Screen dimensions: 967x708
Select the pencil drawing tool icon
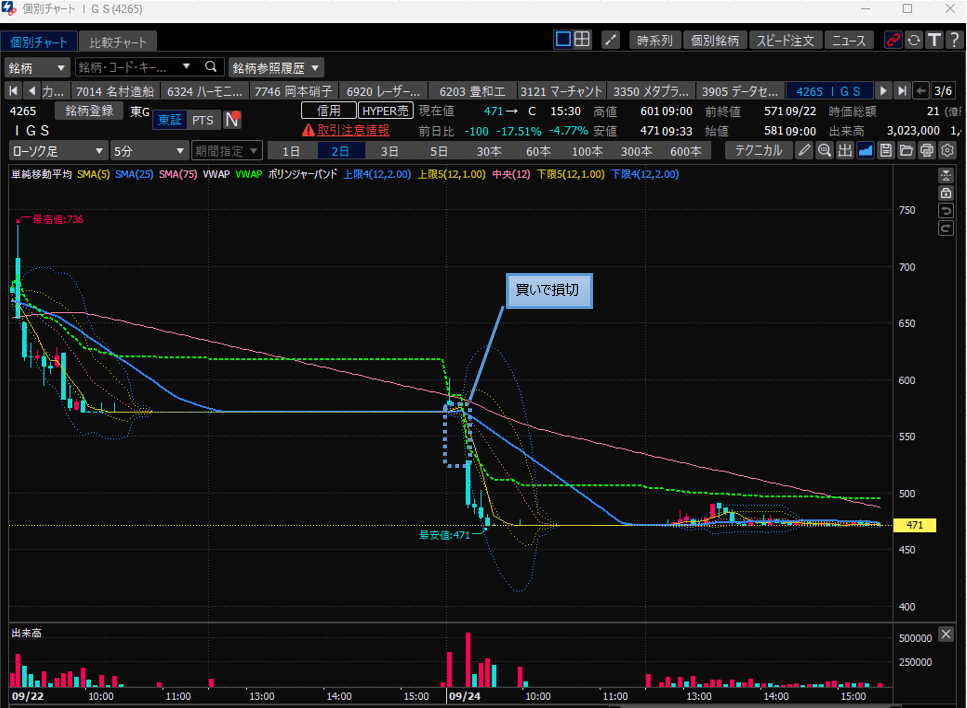(x=804, y=151)
